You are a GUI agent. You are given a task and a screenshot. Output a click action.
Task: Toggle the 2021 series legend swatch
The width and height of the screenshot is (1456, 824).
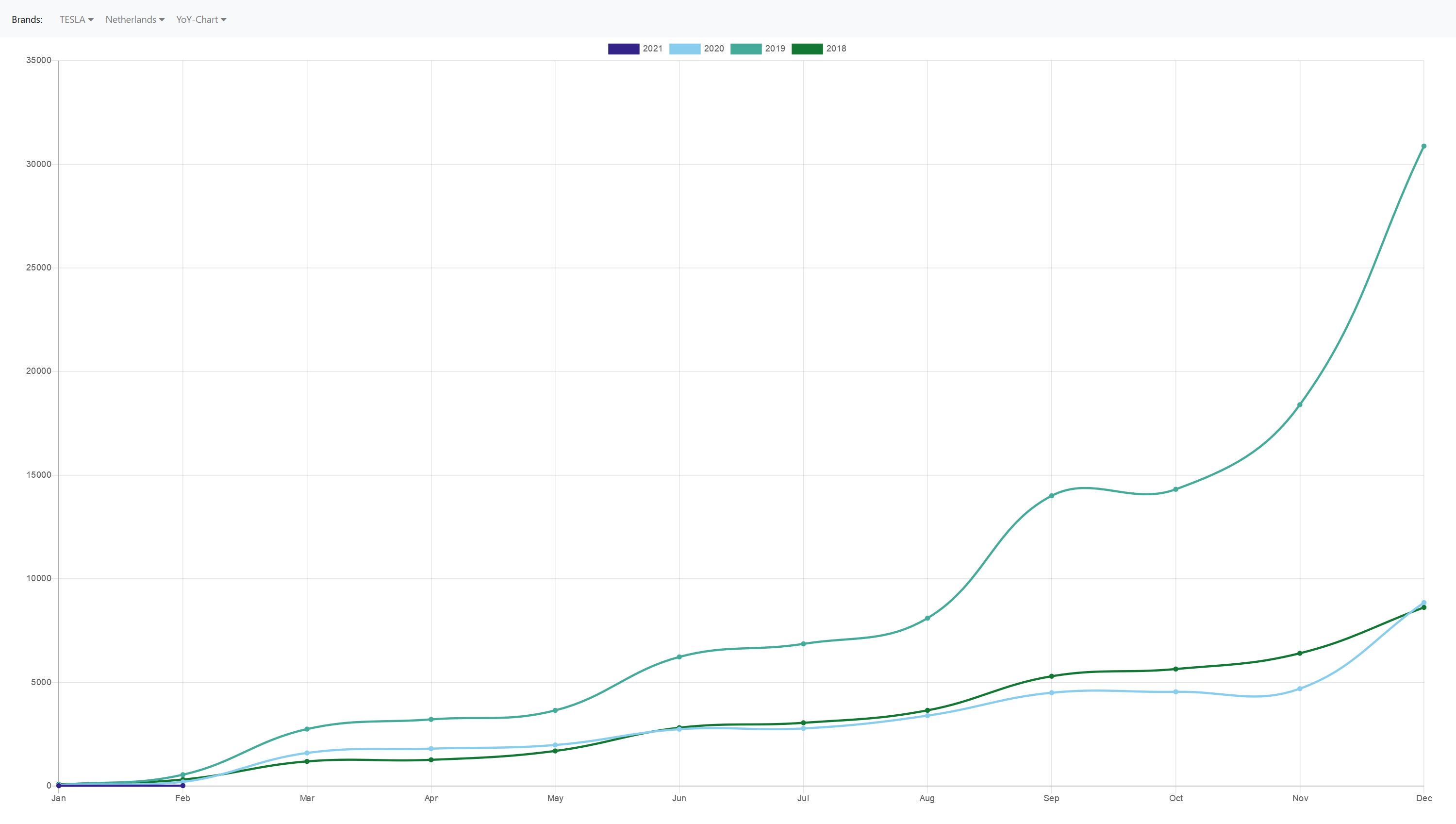623,49
